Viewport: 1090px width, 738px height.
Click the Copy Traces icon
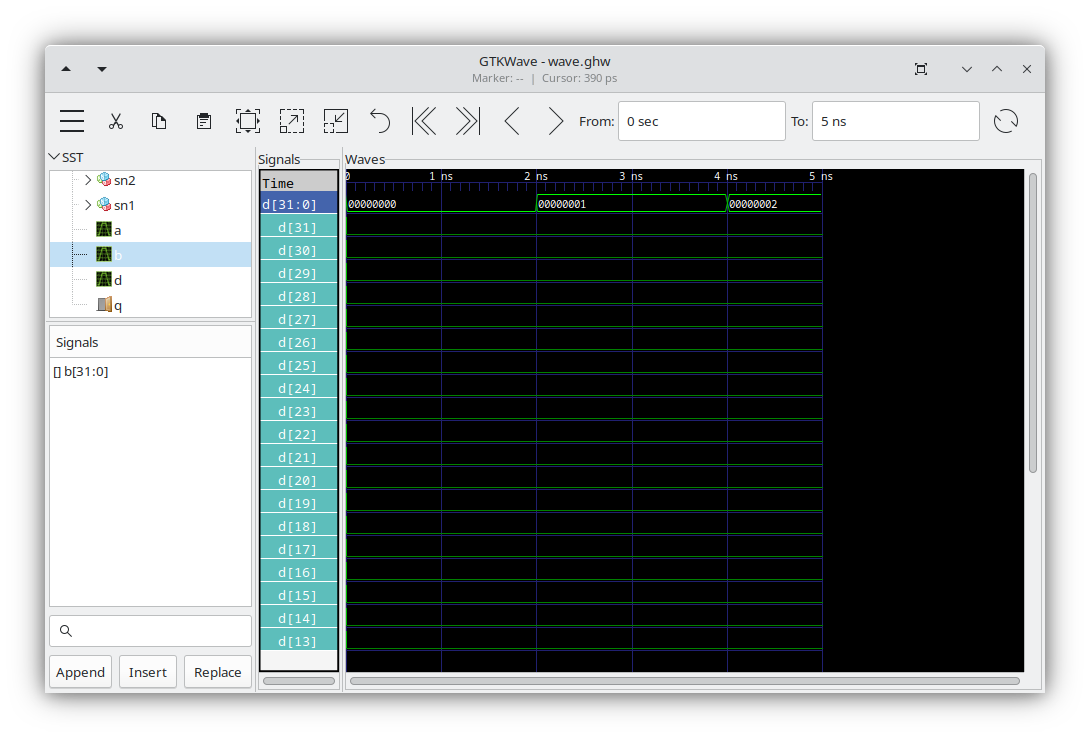click(x=159, y=120)
